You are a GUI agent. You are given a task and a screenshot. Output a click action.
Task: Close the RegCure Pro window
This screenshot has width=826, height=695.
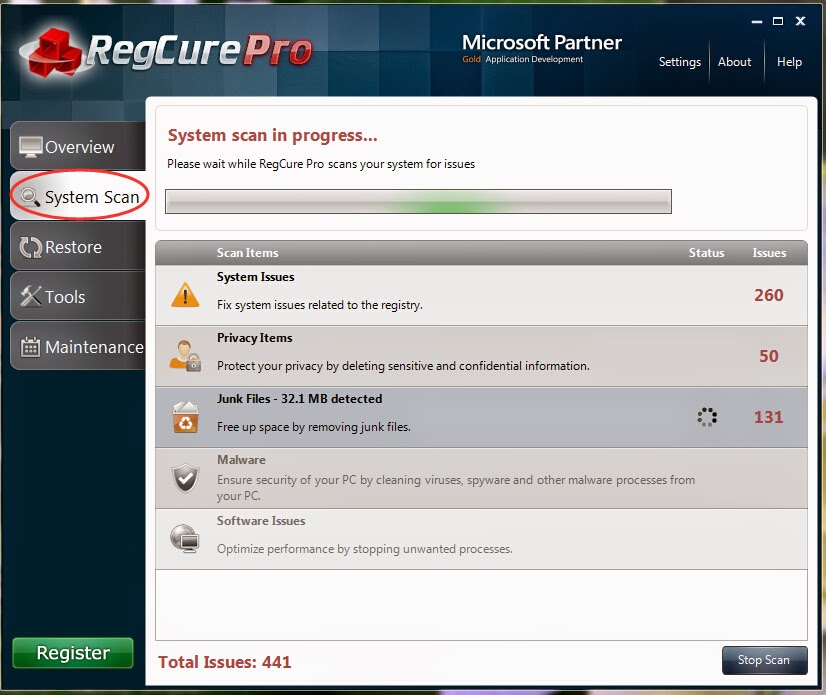pos(800,21)
